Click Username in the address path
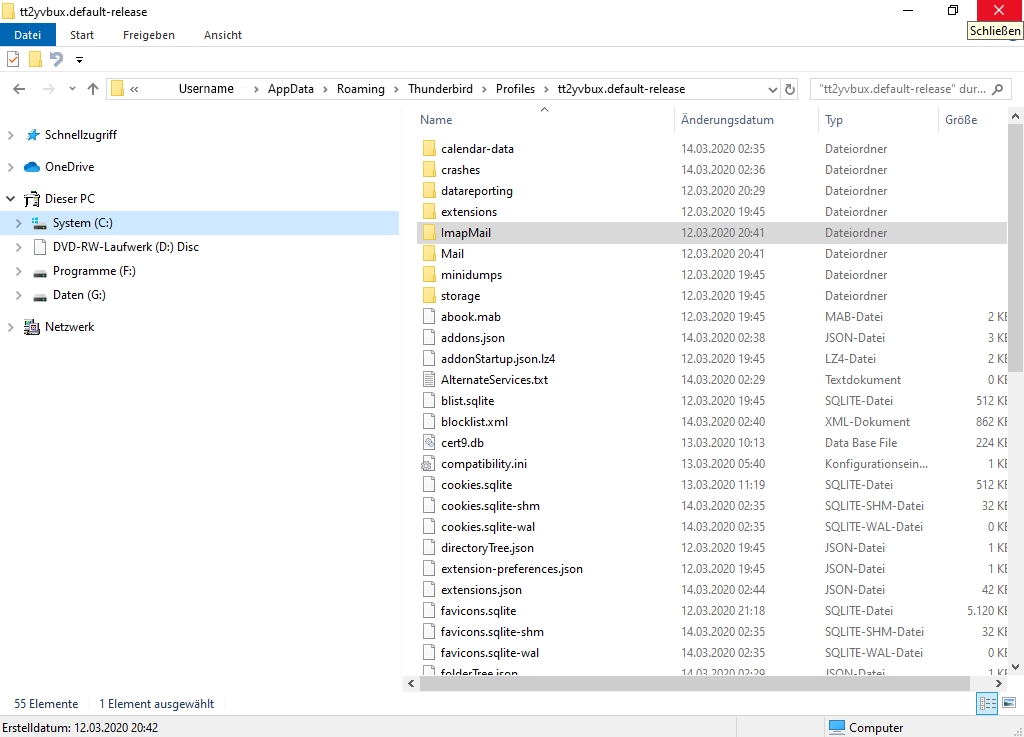1024x737 pixels. [x=206, y=89]
